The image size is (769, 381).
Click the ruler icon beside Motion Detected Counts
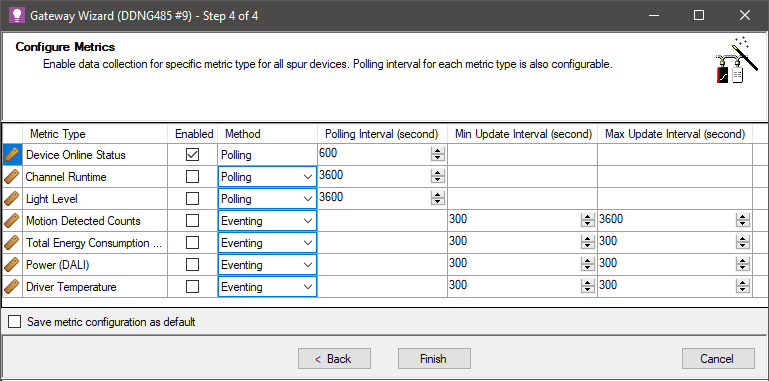[x=12, y=221]
